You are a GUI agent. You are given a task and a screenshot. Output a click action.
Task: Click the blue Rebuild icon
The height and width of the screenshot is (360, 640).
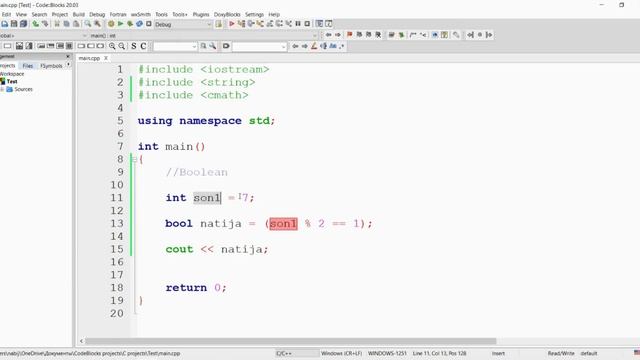pyautogui.click(x=139, y=24)
